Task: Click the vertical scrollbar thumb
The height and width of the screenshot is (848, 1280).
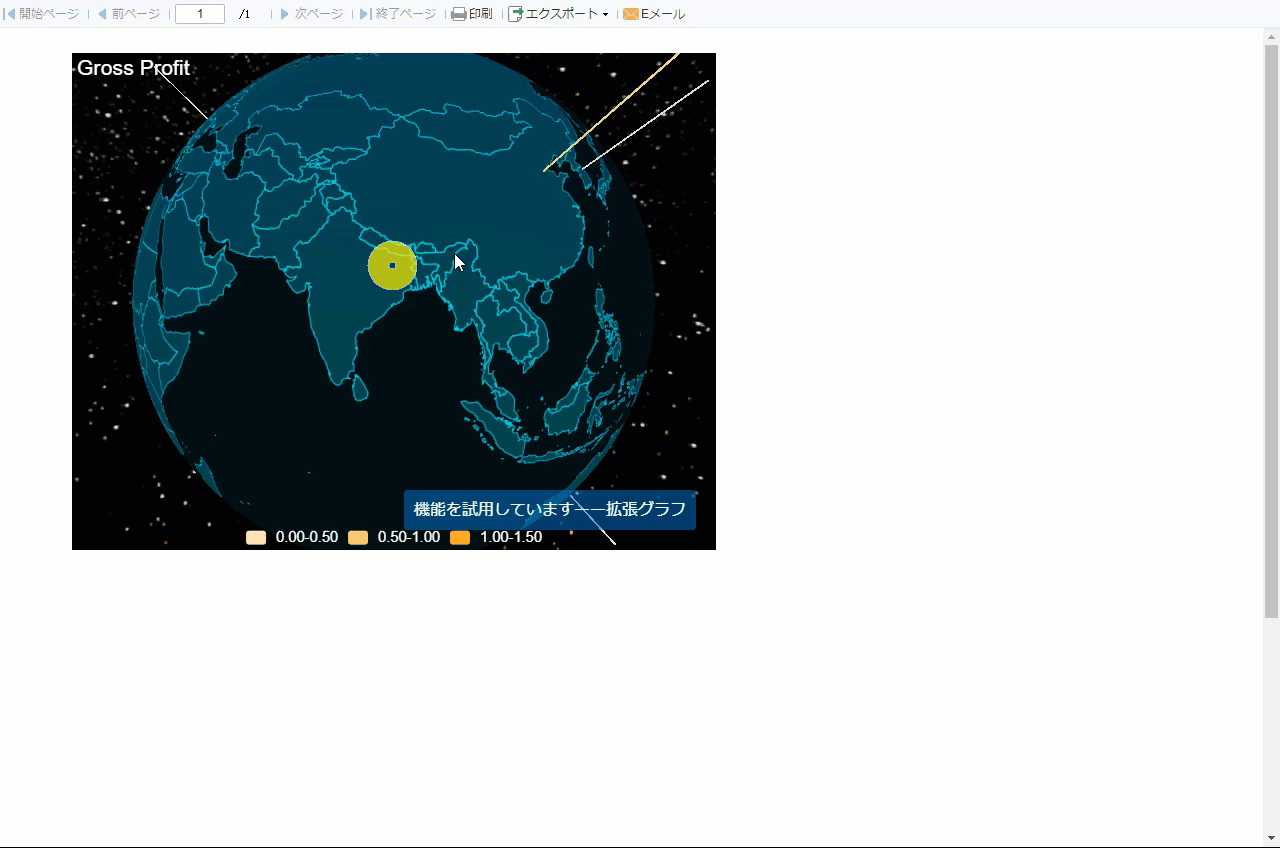Action: 1272,332
